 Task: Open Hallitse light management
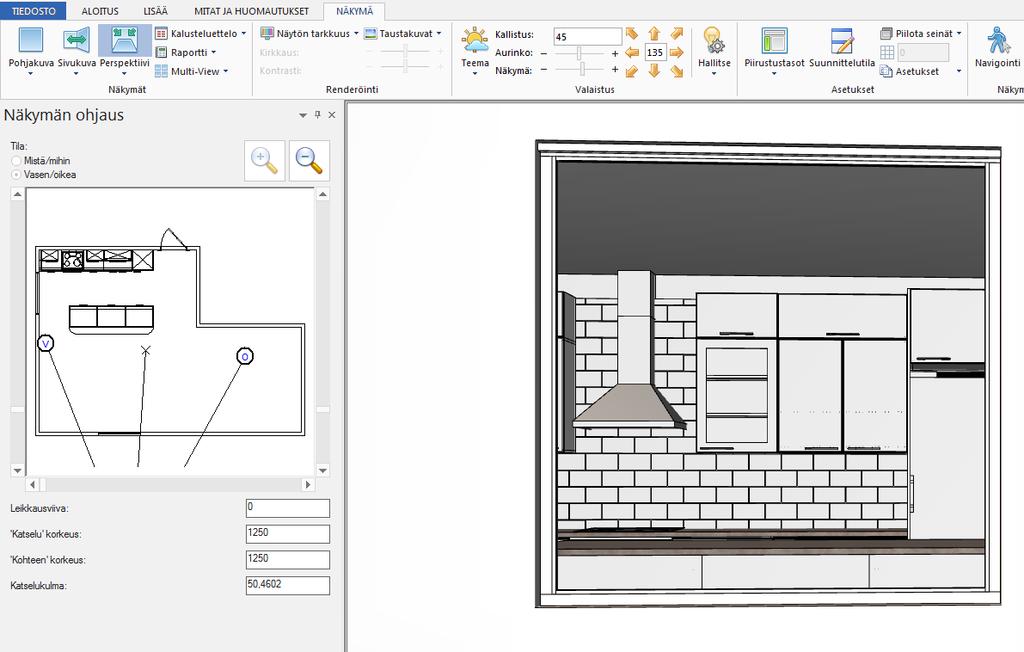coord(714,50)
